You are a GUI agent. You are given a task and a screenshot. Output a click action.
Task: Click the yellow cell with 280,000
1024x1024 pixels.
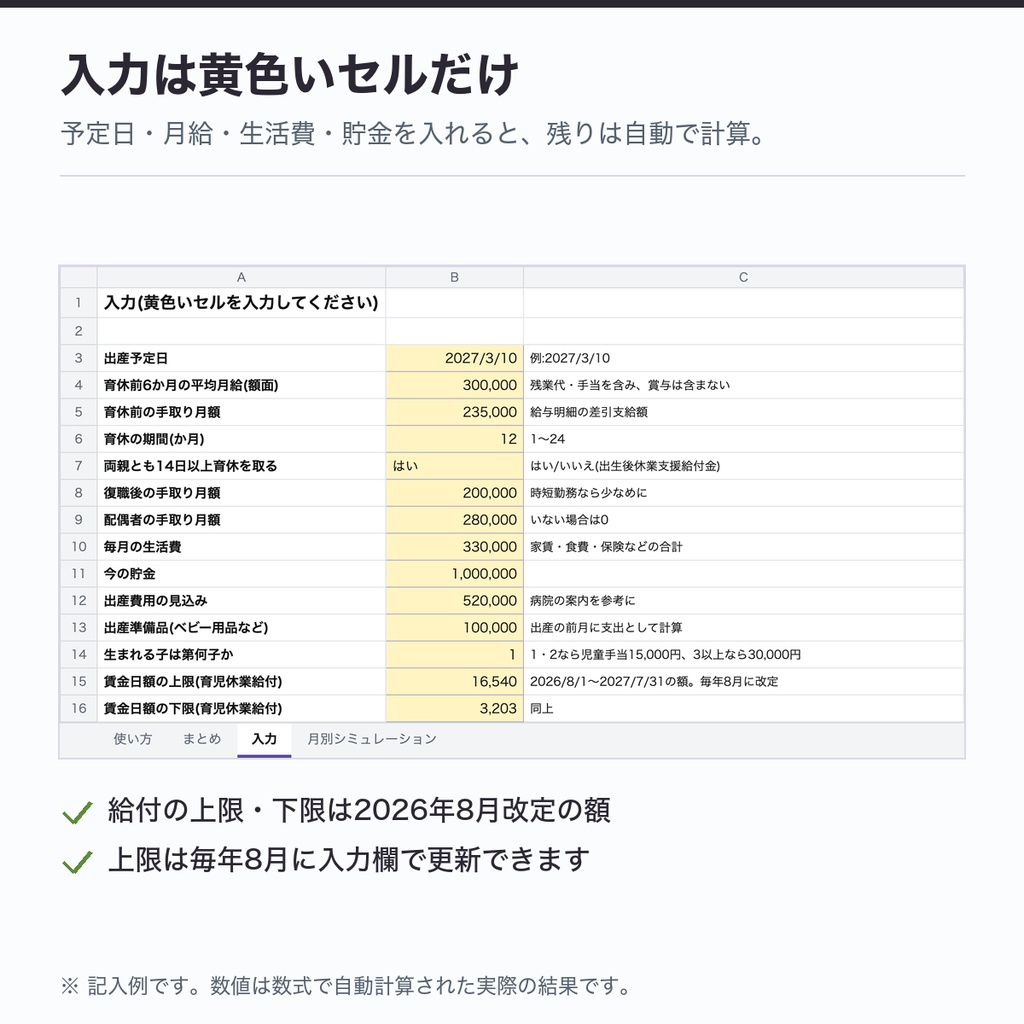[455, 520]
